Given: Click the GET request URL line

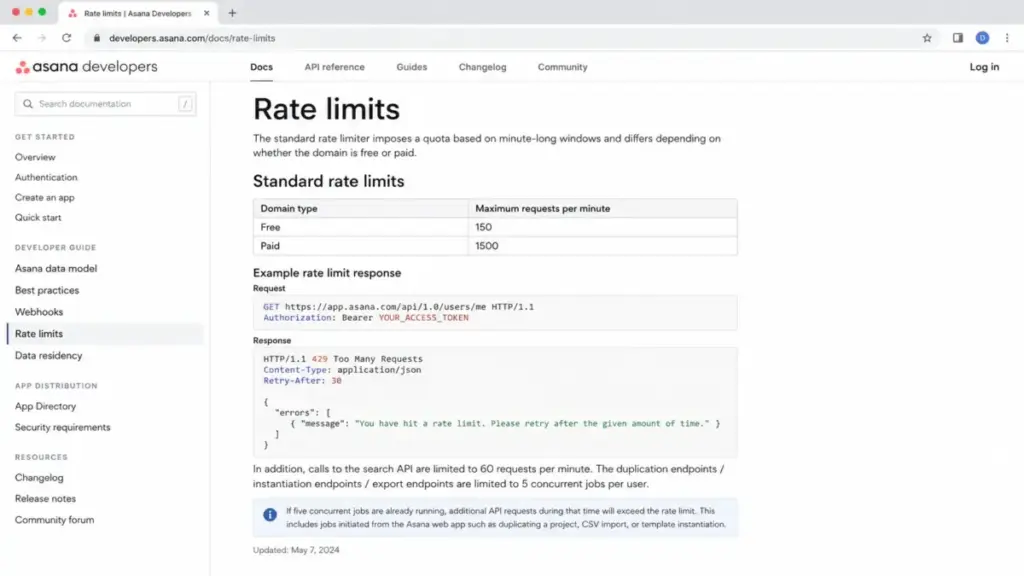Looking at the screenshot, I should (x=398, y=307).
